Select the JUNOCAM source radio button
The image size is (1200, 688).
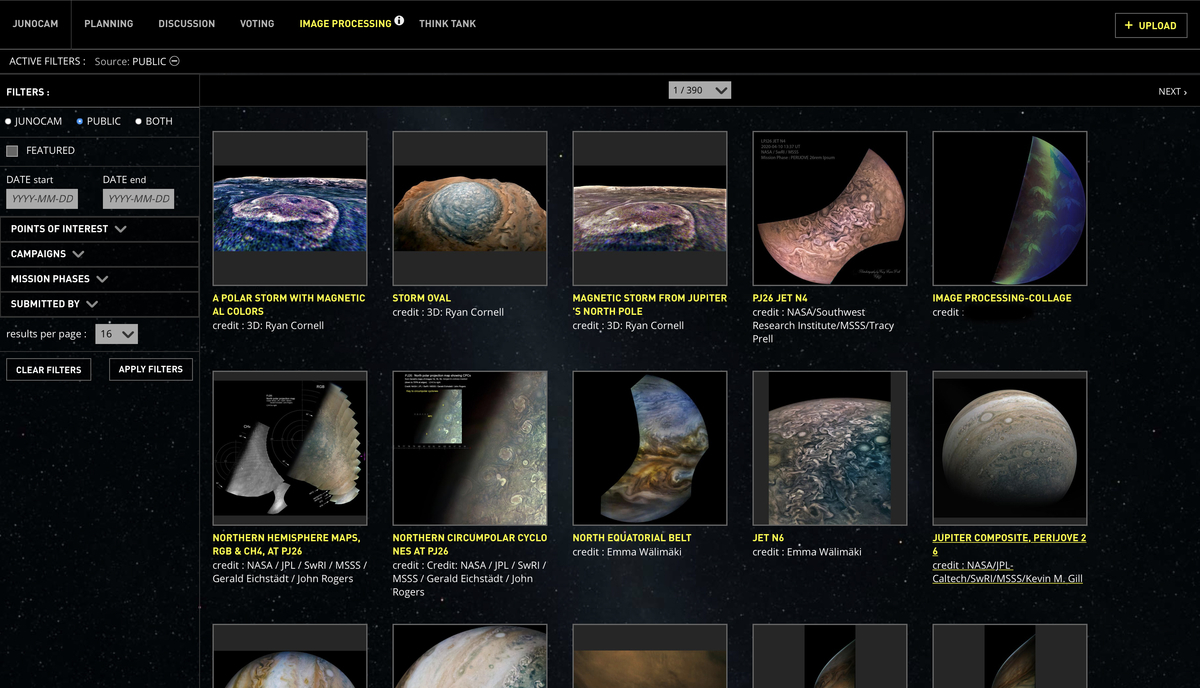pyautogui.click(x=8, y=121)
